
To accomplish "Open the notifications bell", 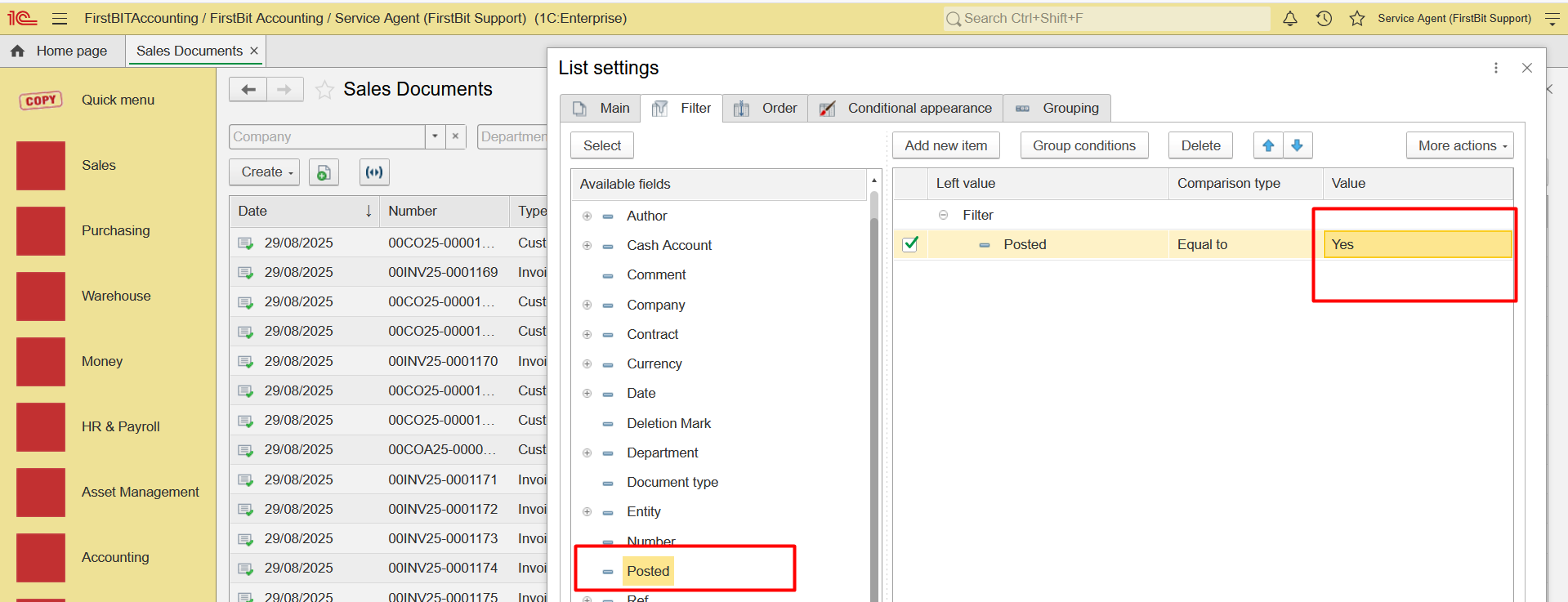I will point(1290,18).
